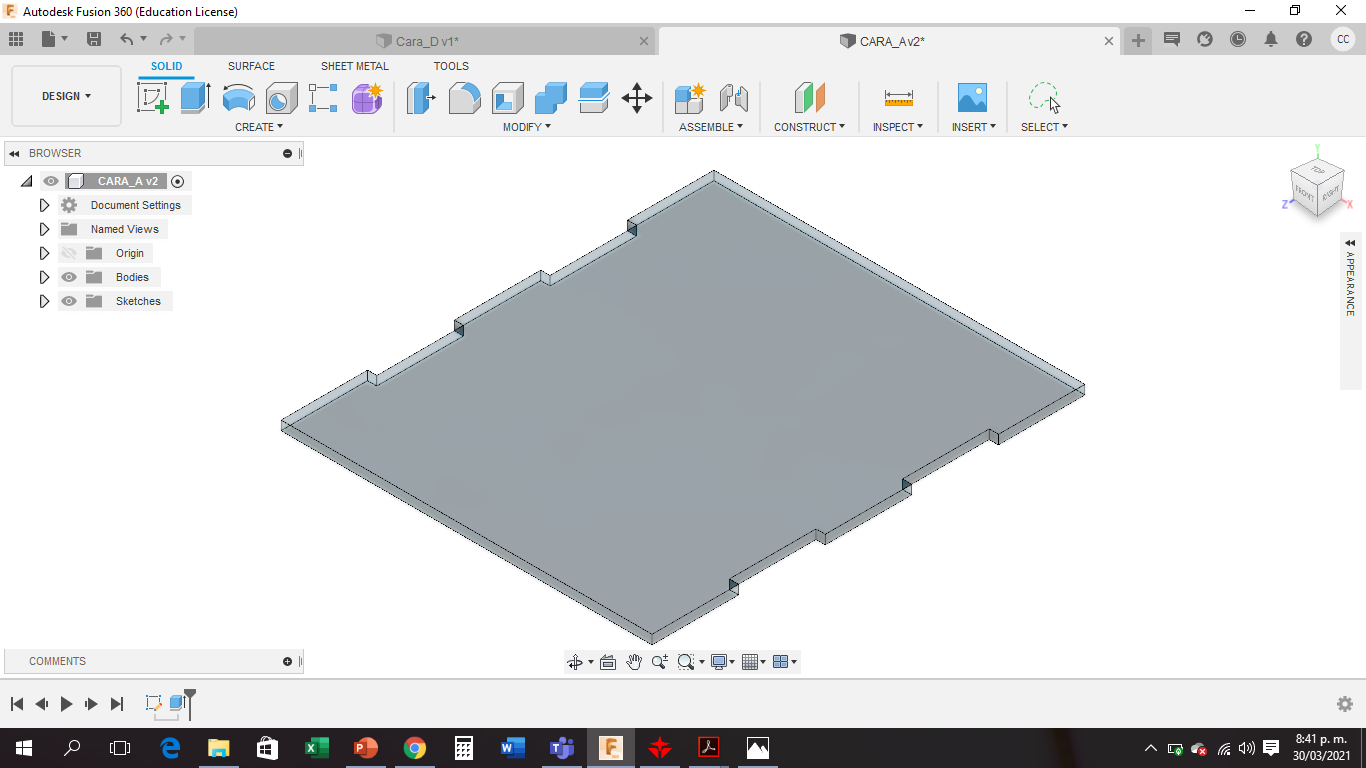Image resolution: width=1366 pixels, height=768 pixels.
Task: Select the Press Pull tool
Action: [x=421, y=98]
